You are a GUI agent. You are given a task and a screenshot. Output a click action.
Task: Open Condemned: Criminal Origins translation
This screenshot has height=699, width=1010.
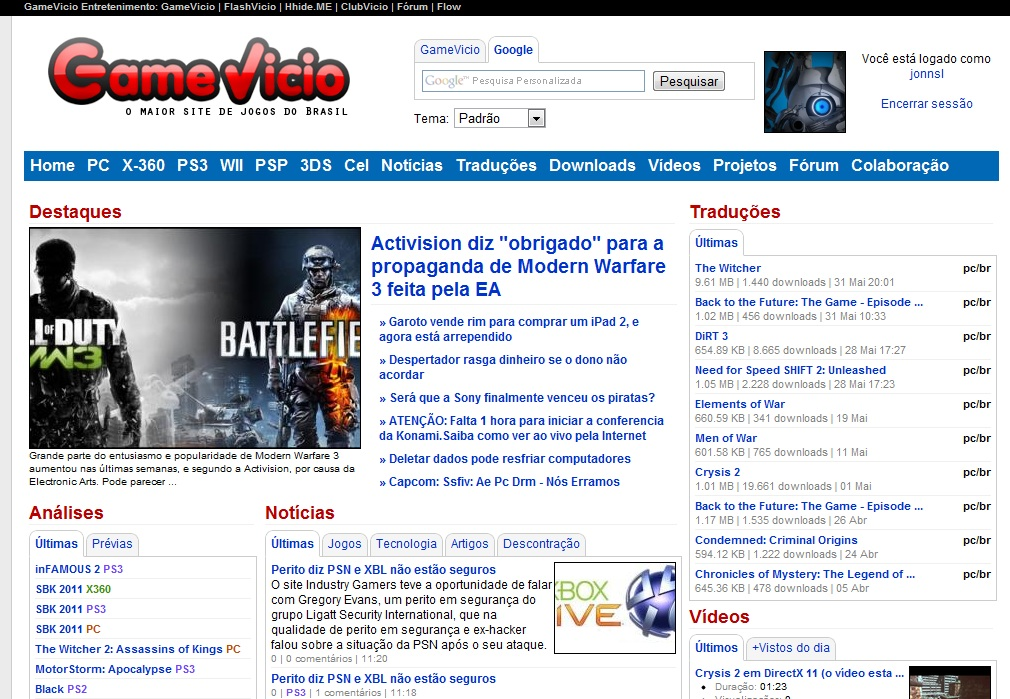pyautogui.click(x=776, y=540)
